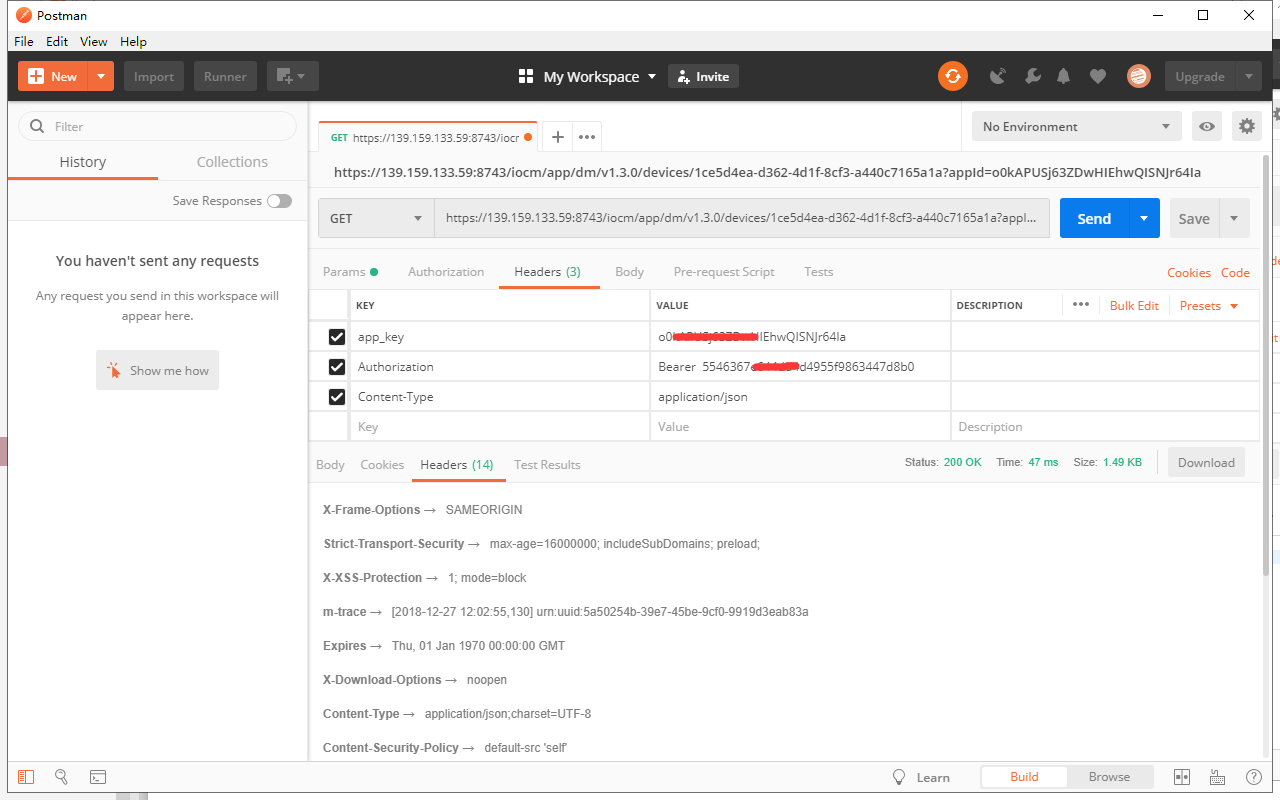Click the two-pane layout icon
This screenshot has width=1280, height=800.
click(1181, 777)
